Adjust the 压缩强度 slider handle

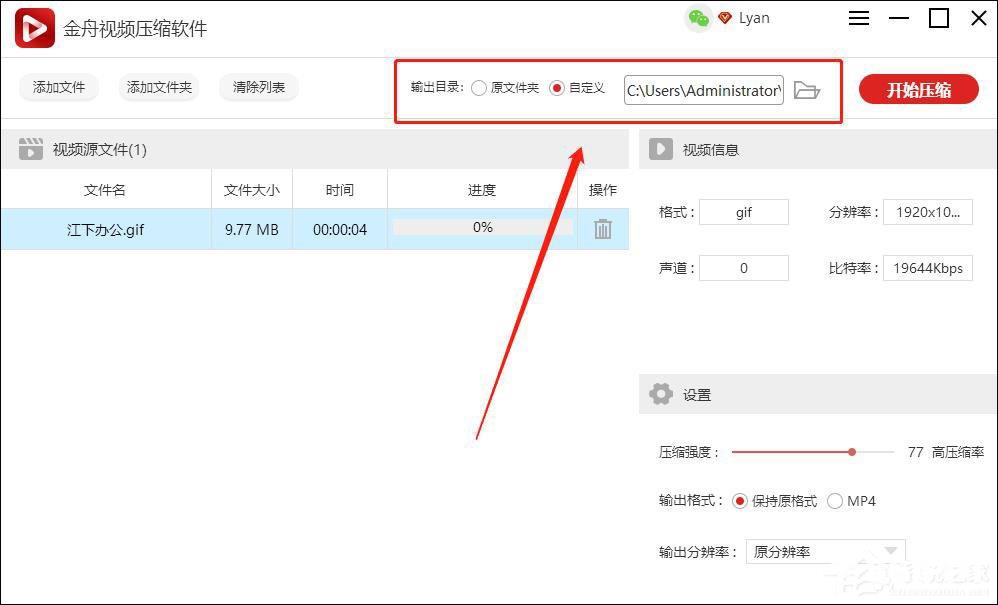click(x=852, y=452)
